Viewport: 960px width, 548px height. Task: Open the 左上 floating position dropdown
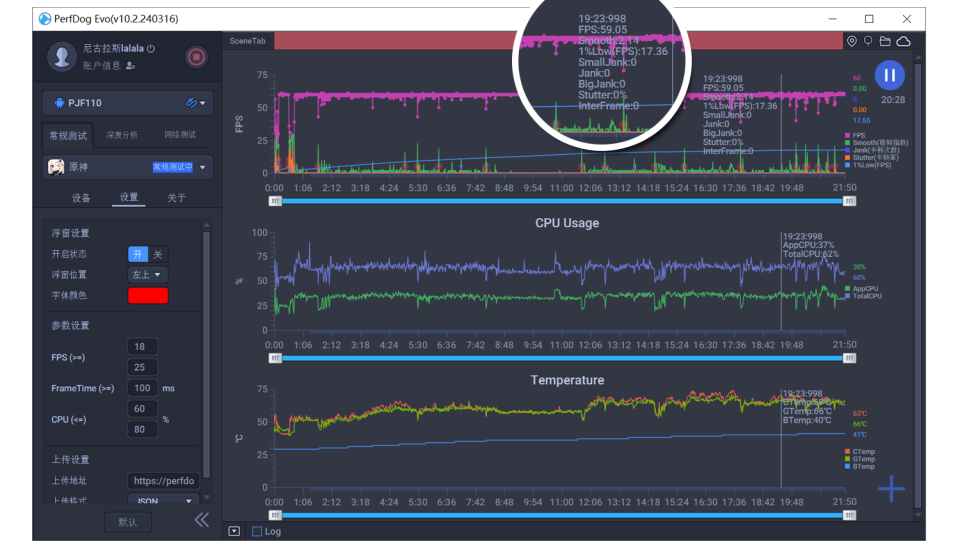(x=147, y=274)
